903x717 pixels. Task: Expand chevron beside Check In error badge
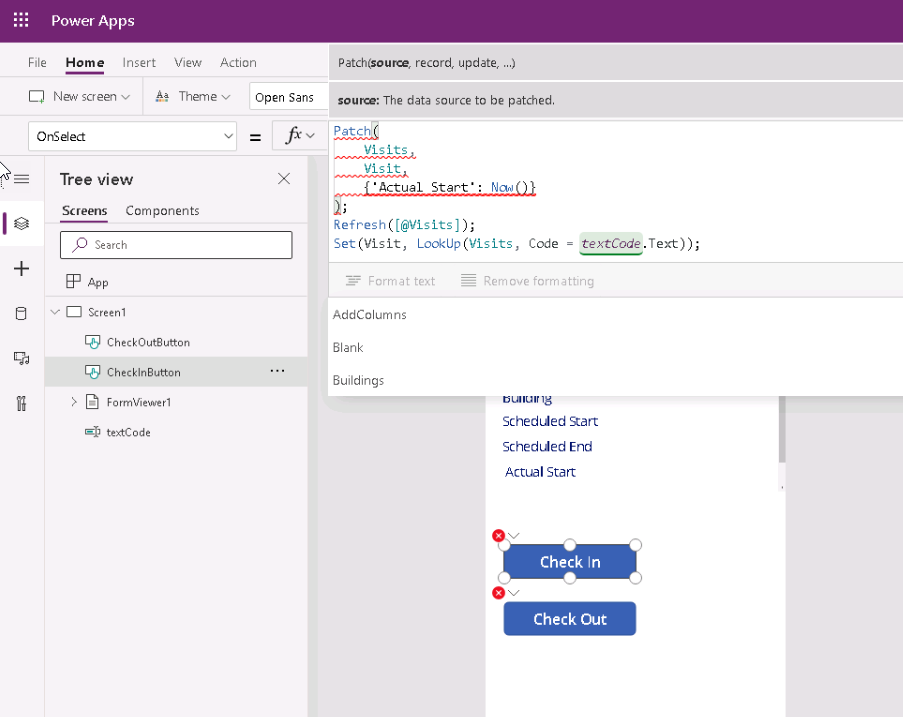click(514, 536)
